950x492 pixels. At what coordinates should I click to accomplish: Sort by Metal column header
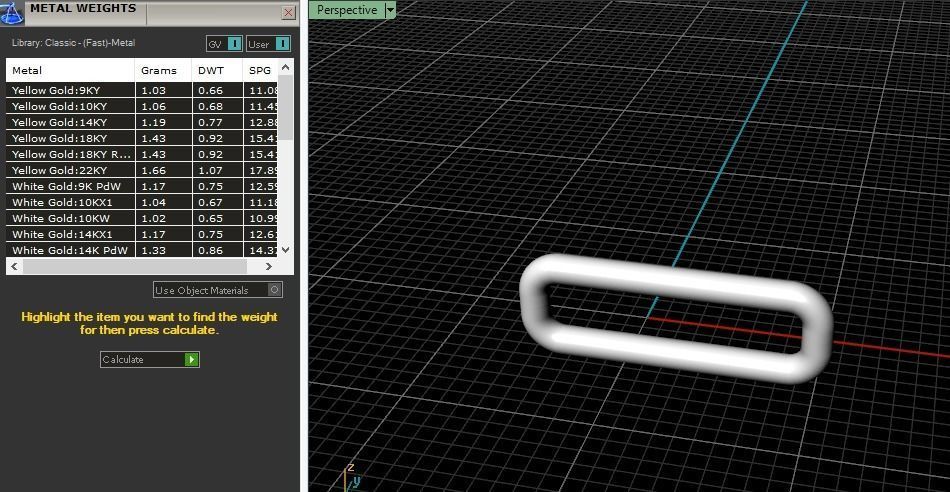click(x=70, y=70)
